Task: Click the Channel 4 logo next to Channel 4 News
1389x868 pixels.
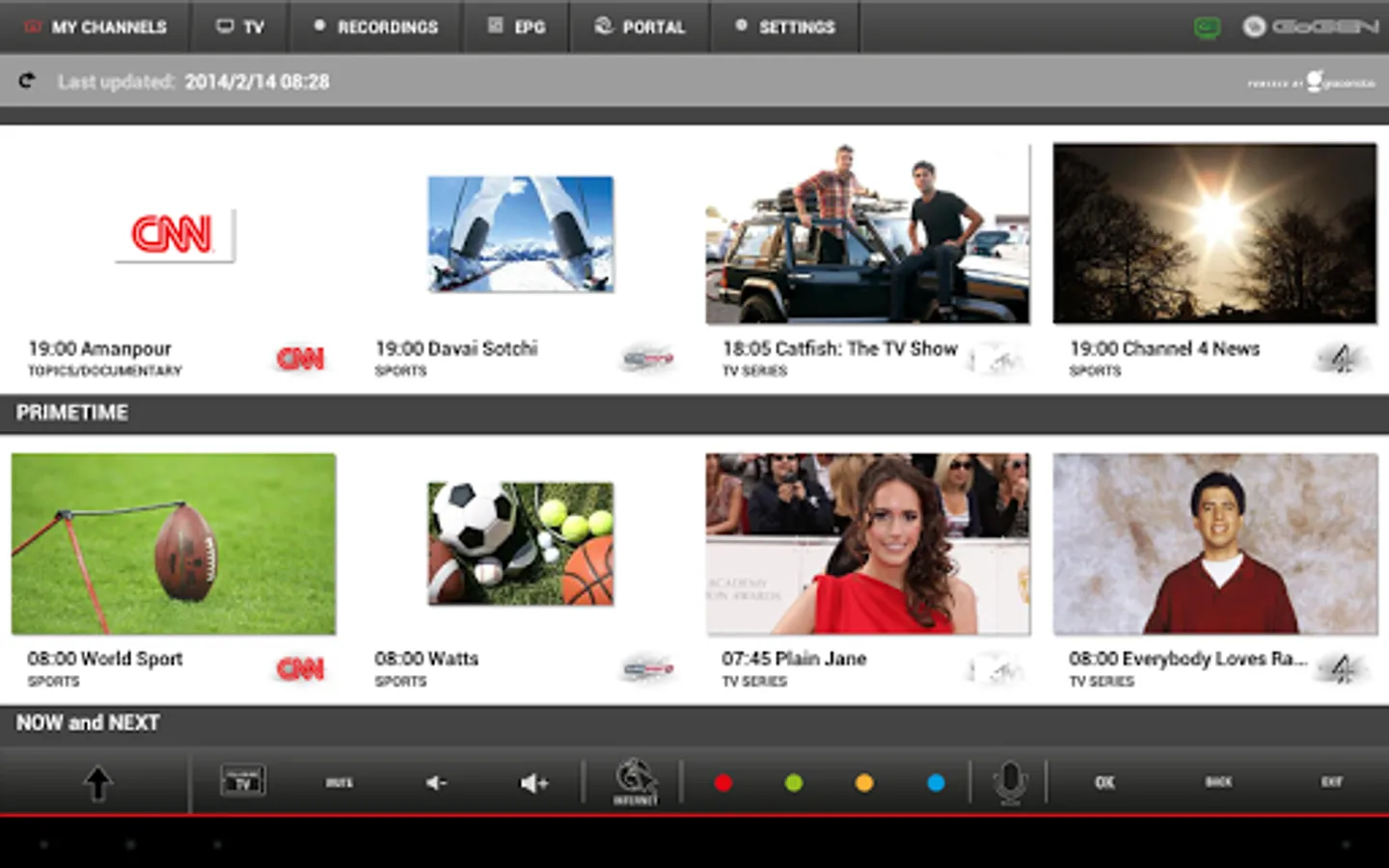Action: pyautogui.click(x=1342, y=360)
